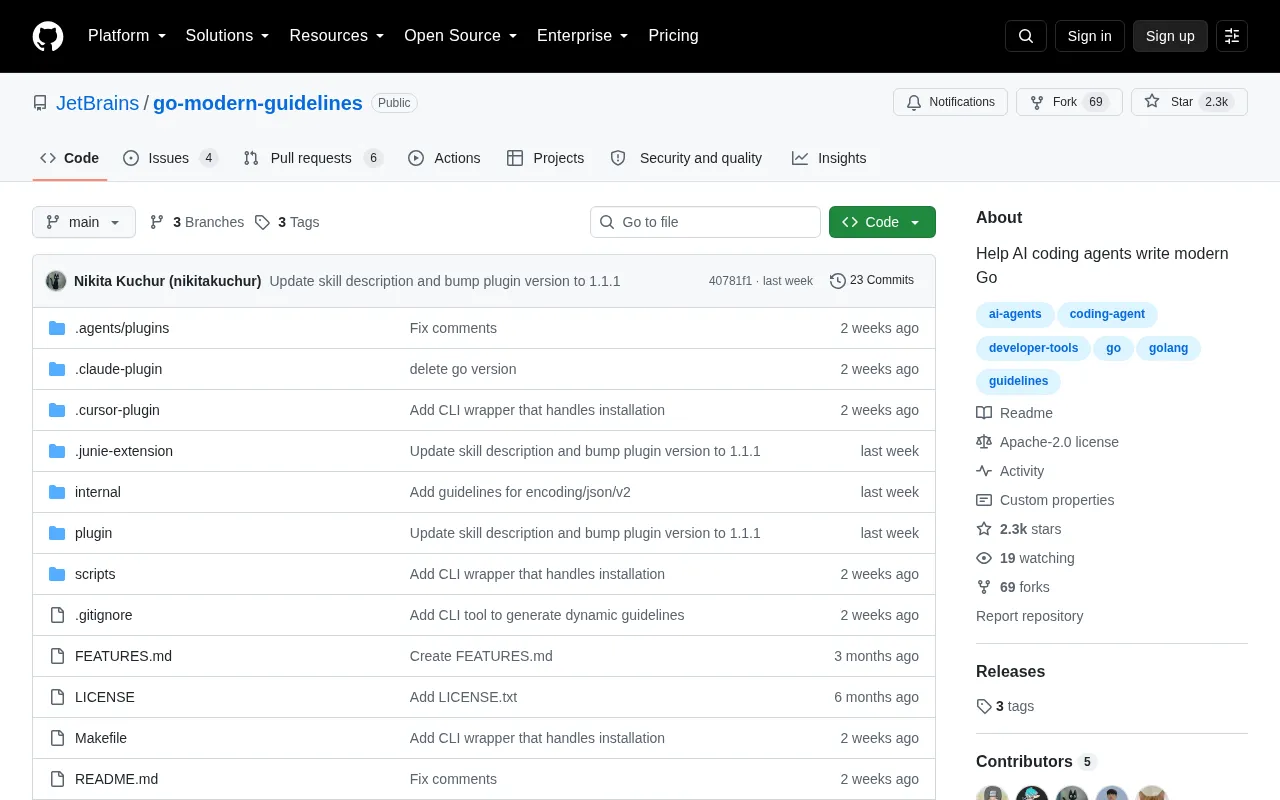The width and height of the screenshot is (1280, 800).
Task: Open the Custom properties link
Action: tap(1057, 500)
